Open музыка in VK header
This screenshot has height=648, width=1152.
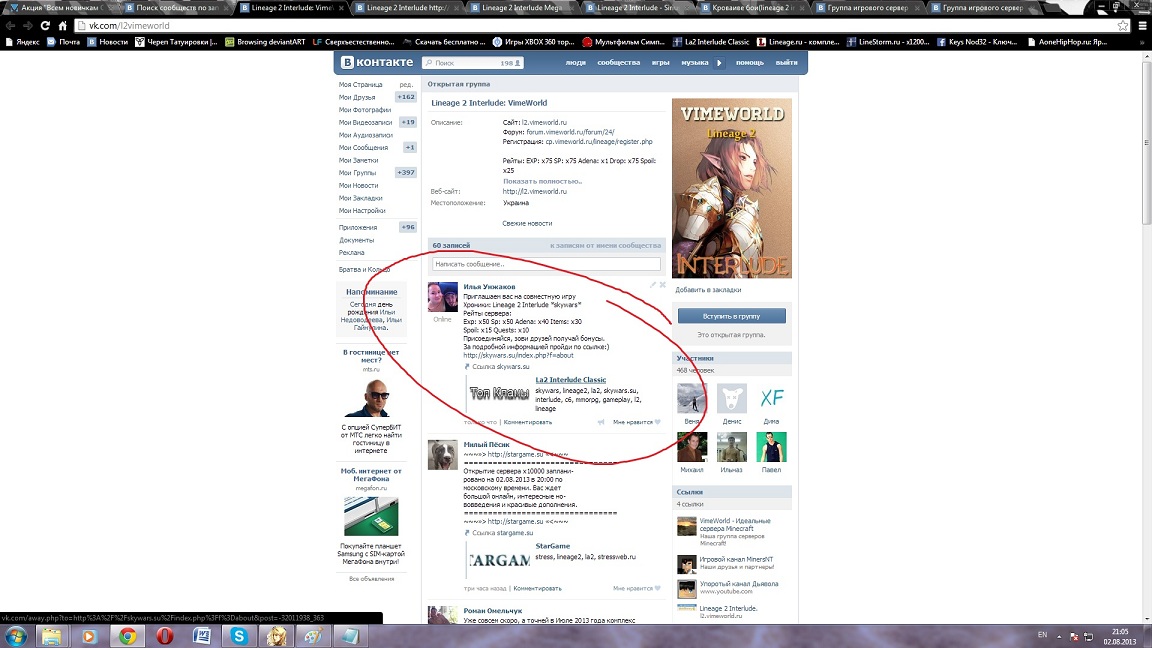tap(694, 62)
